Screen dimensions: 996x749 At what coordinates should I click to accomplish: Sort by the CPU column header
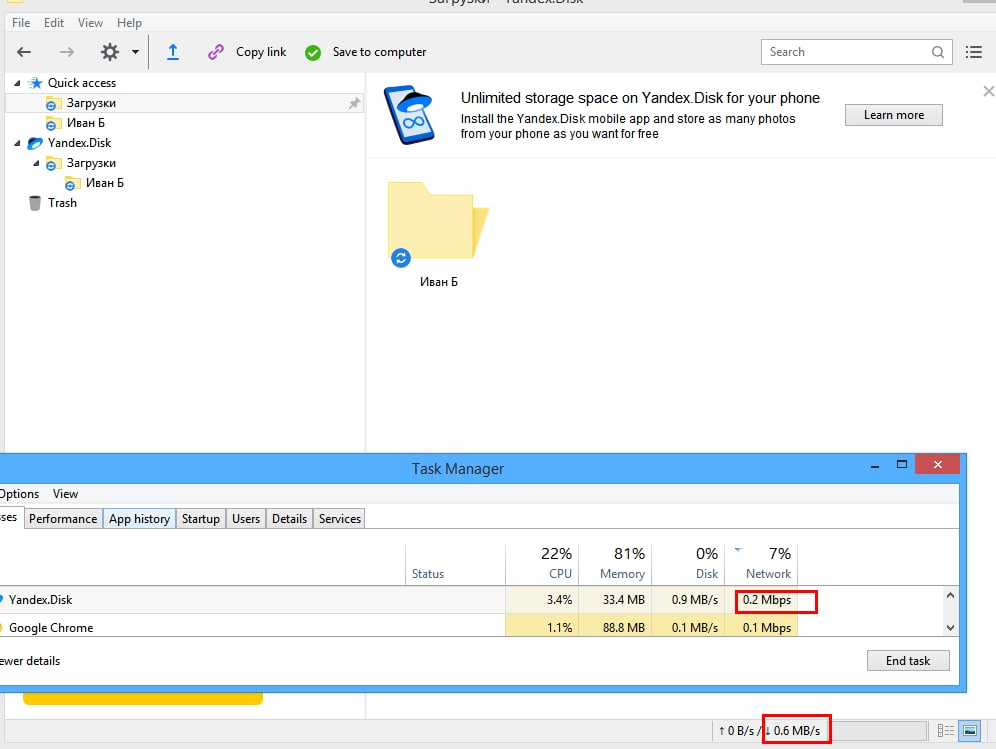542,563
